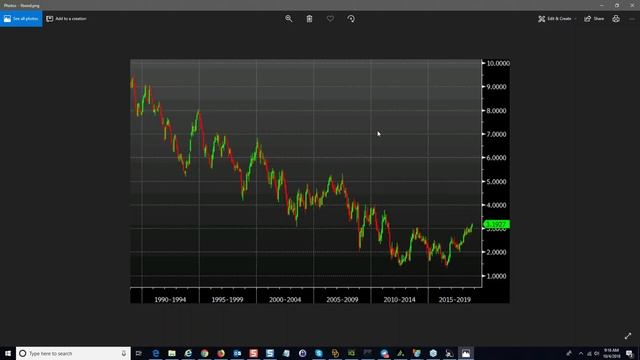Click the chart image in the viewer

click(x=320, y=181)
